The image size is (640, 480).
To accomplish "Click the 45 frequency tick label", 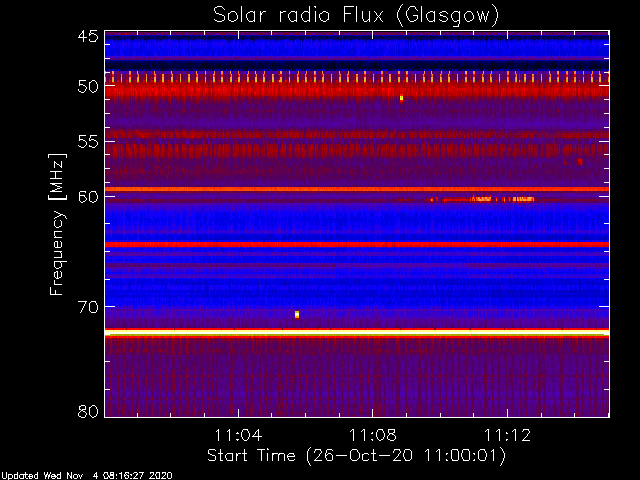I will [x=88, y=36].
